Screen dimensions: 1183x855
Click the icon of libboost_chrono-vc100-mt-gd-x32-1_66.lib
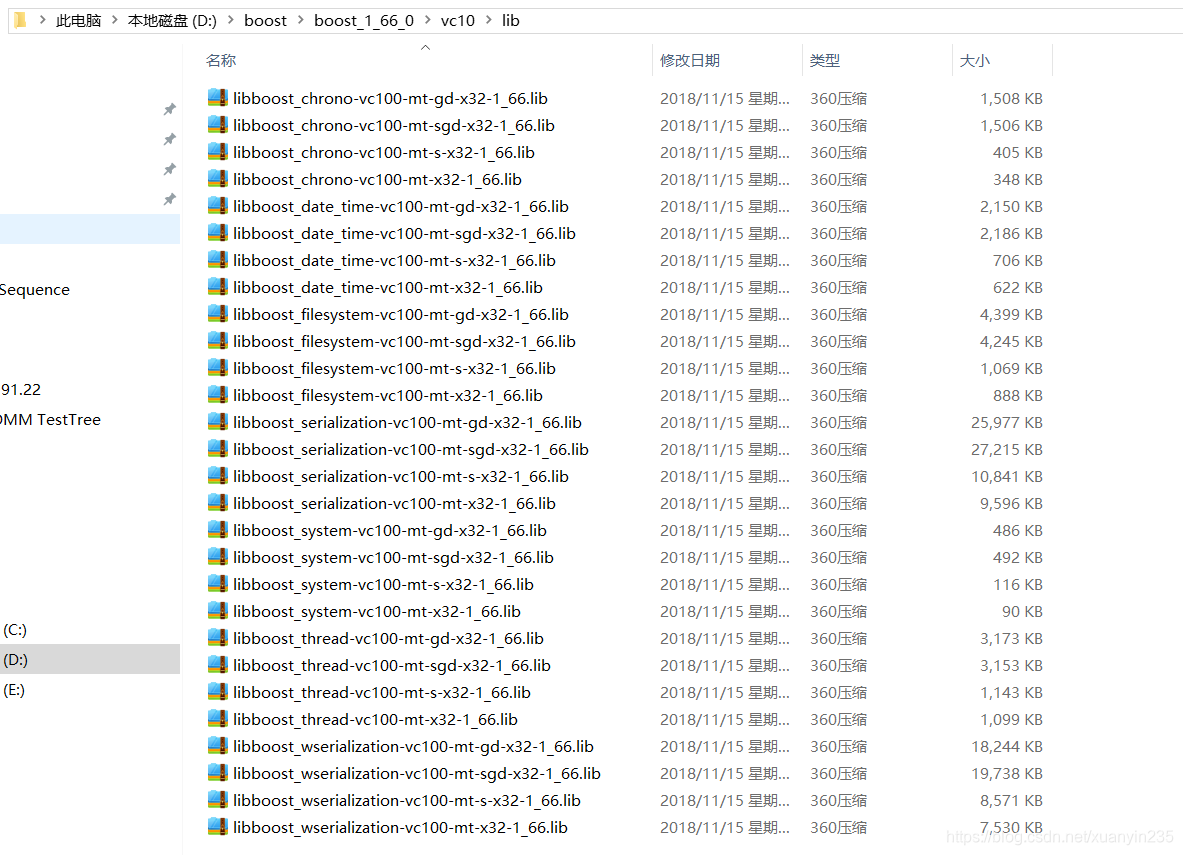(217, 97)
